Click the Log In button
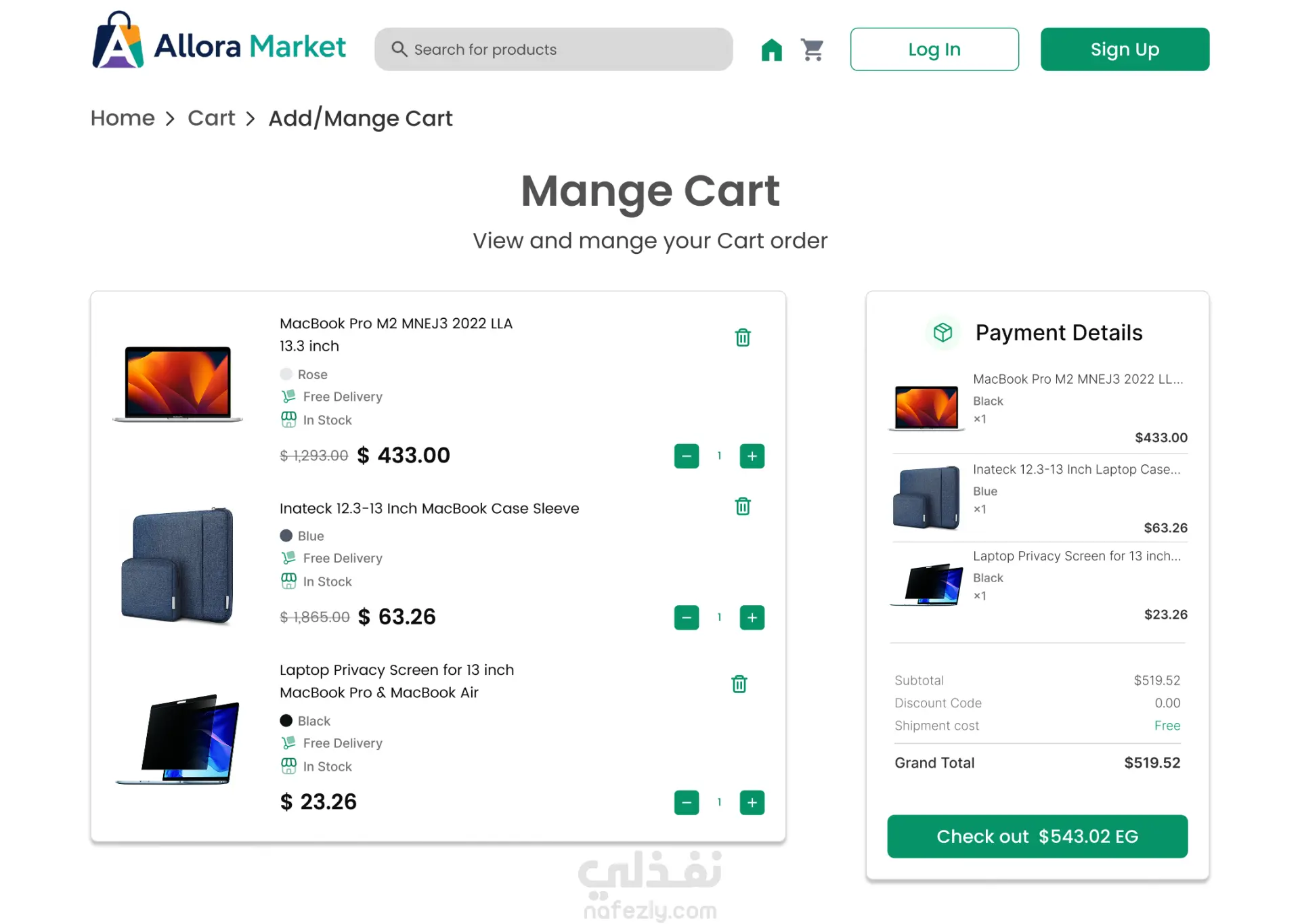Screen dimensions: 1300x924 (934, 49)
